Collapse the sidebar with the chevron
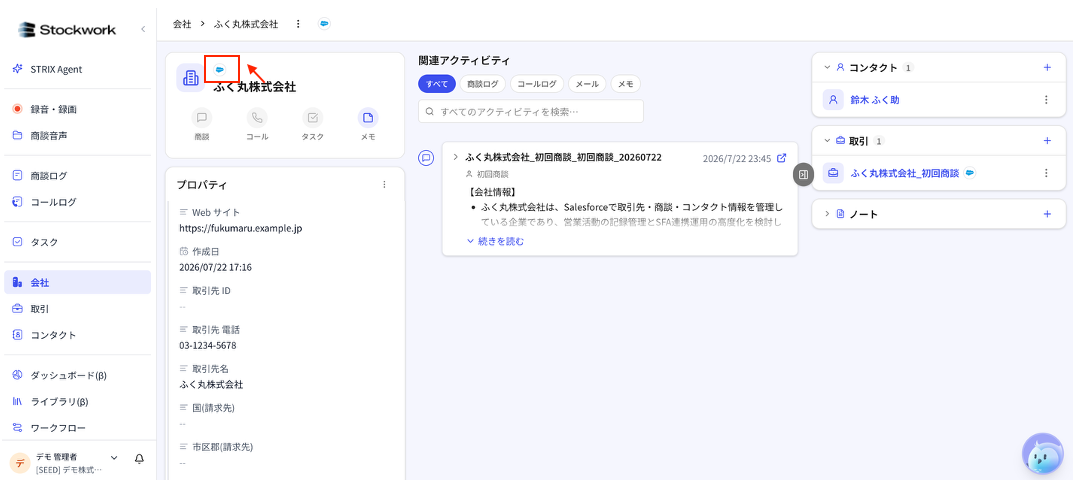The height and width of the screenshot is (482, 1080). 143,29
